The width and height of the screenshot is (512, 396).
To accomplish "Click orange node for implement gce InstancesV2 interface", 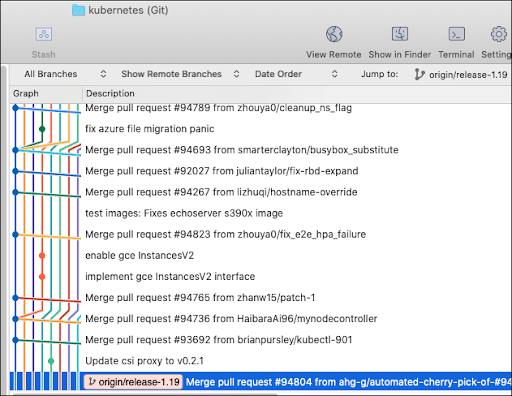I will [42, 276].
